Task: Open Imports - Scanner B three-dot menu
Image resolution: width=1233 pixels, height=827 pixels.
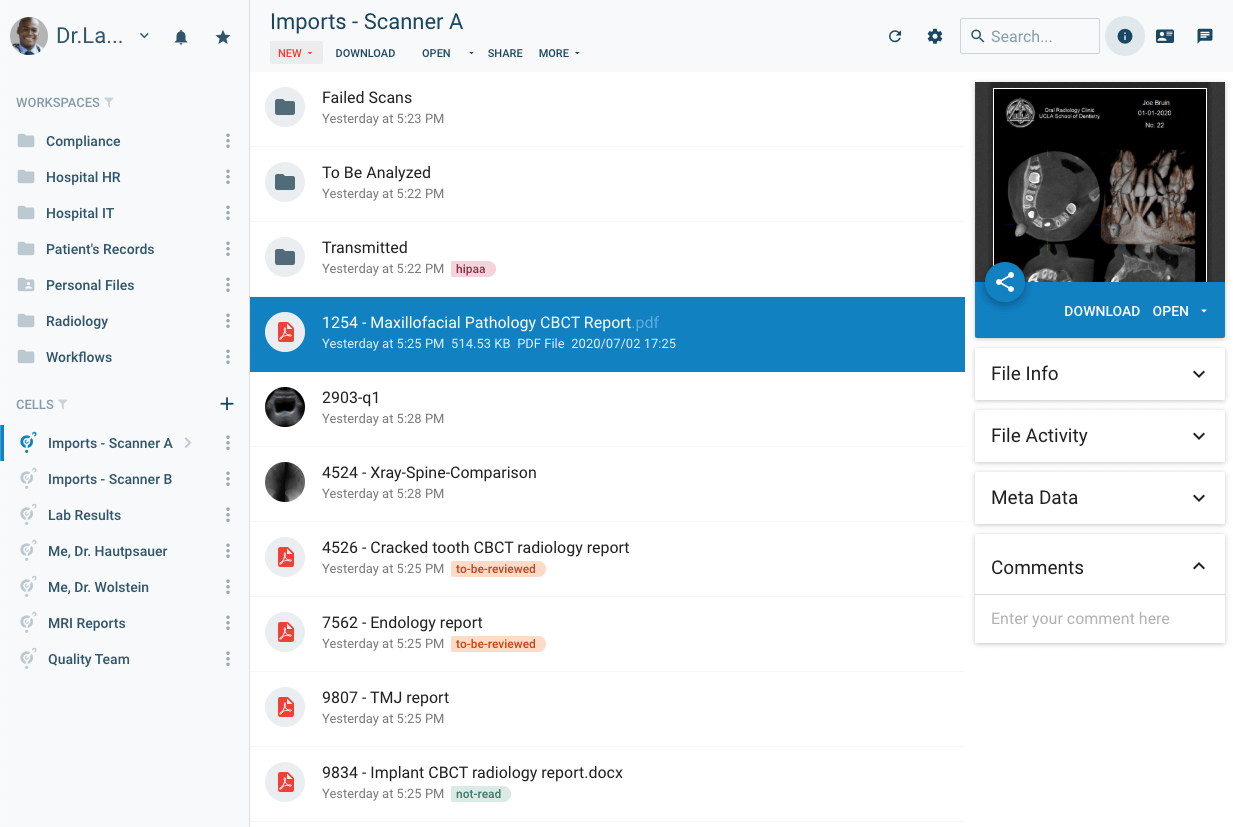Action: (228, 479)
